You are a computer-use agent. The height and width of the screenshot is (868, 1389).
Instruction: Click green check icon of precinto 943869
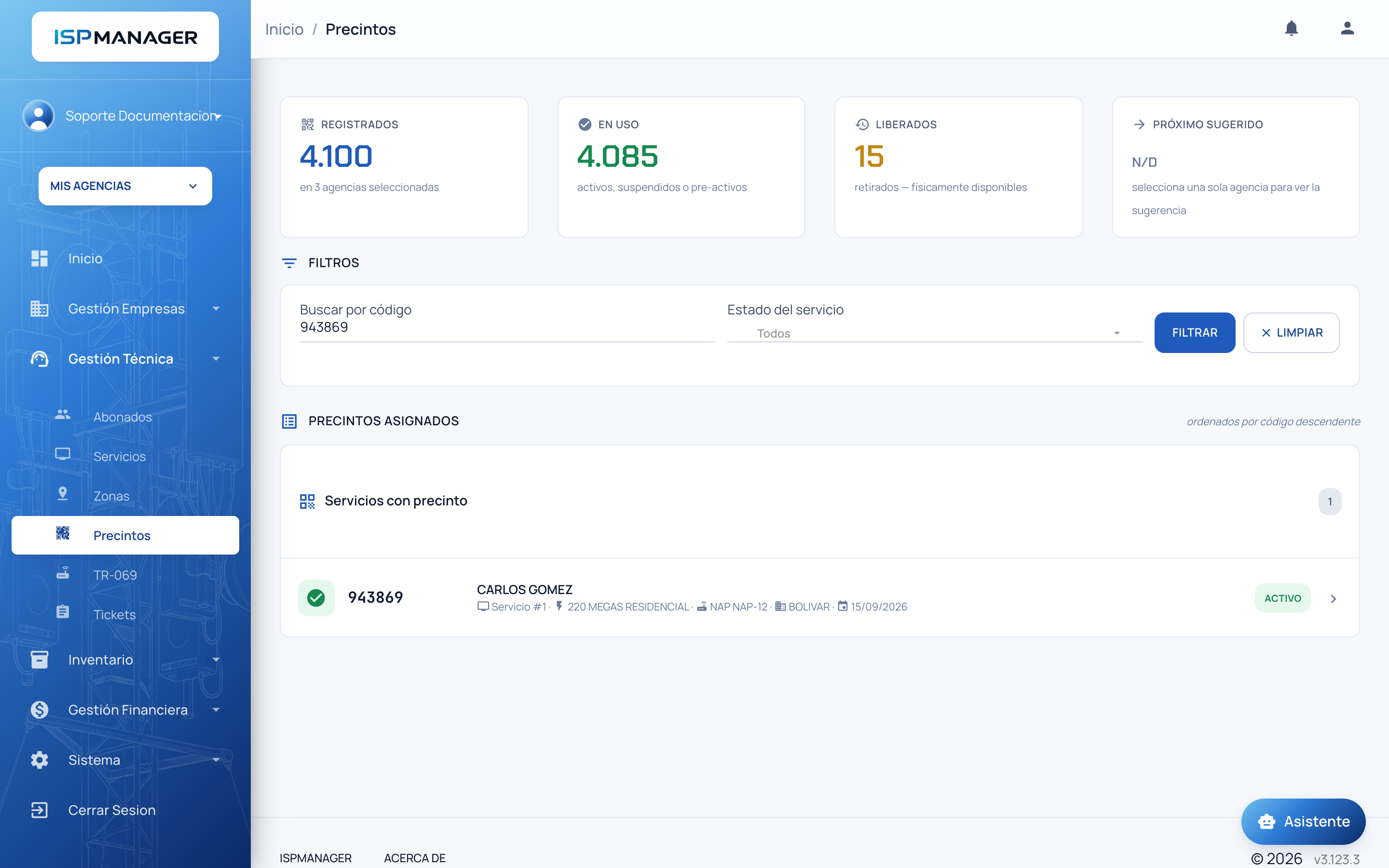316,597
